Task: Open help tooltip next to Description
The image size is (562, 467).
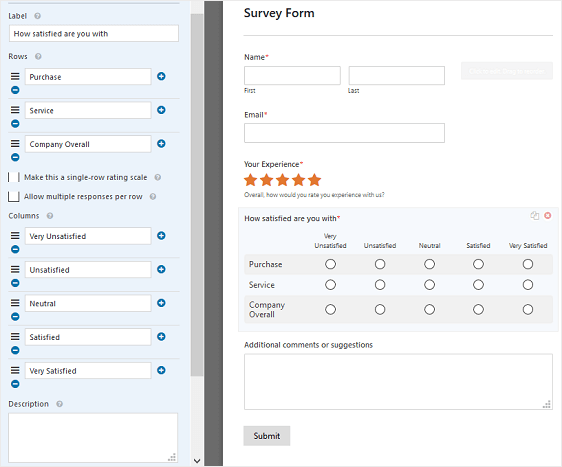Action: click(x=59, y=404)
